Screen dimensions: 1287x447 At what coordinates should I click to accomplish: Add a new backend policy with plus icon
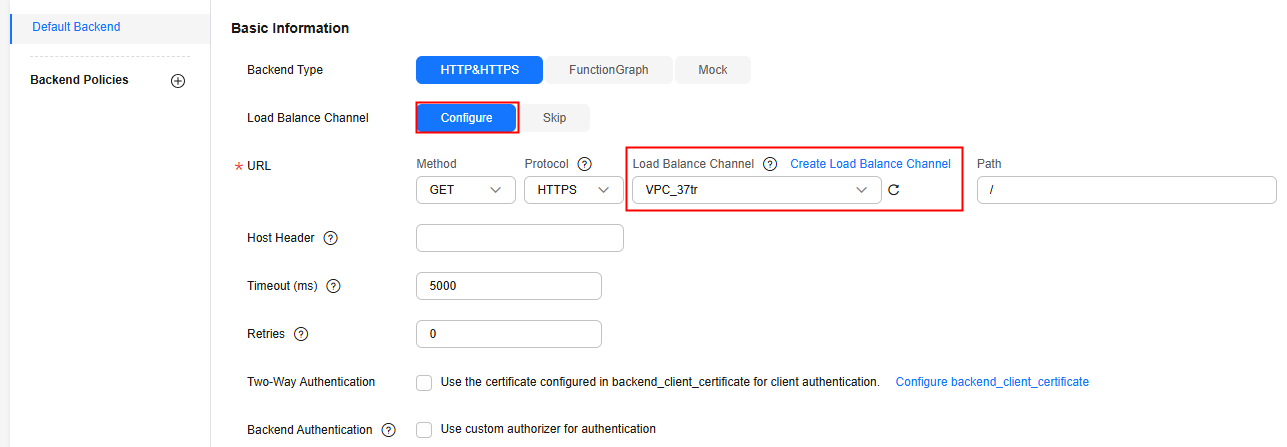178,81
